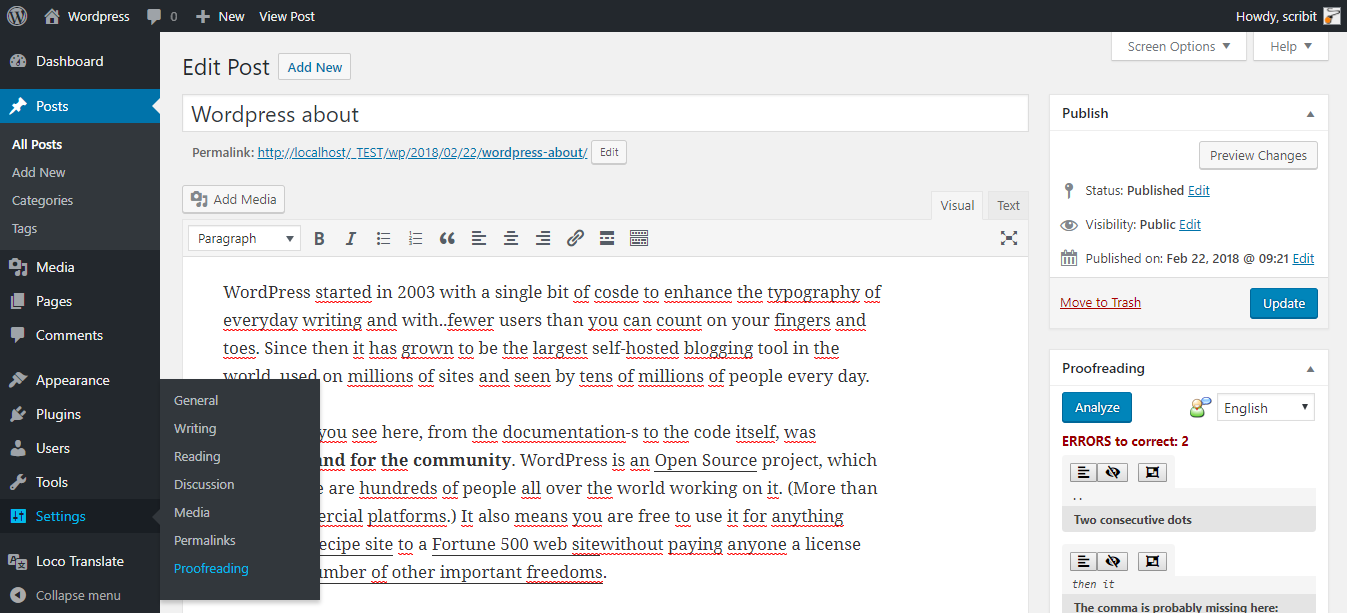Insert the Read More tag
The image size is (1347, 613).
(607, 238)
